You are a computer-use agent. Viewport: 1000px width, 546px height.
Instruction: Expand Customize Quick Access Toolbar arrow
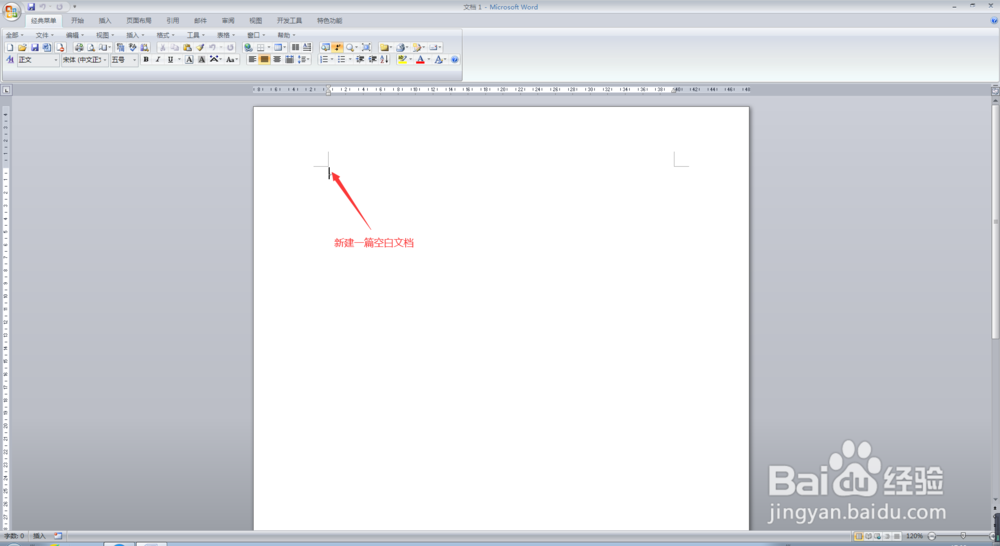point(75,6)
